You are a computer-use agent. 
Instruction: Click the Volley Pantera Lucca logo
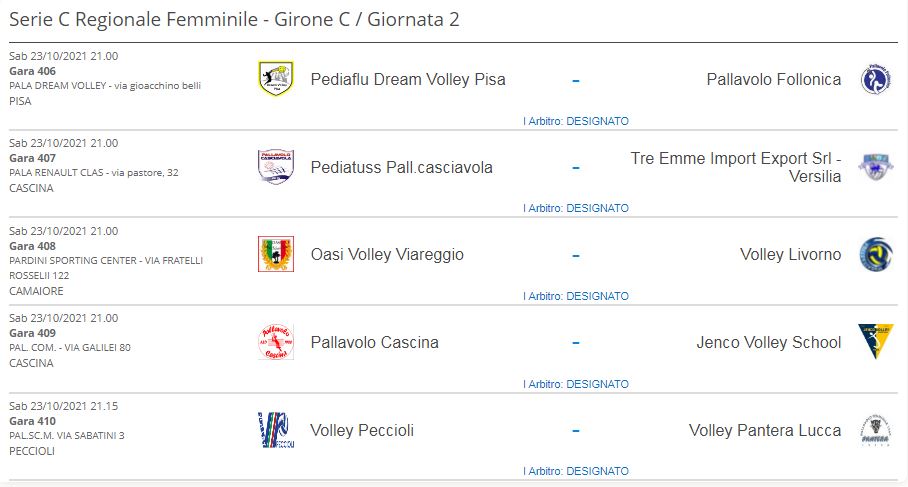coord(876,430)
